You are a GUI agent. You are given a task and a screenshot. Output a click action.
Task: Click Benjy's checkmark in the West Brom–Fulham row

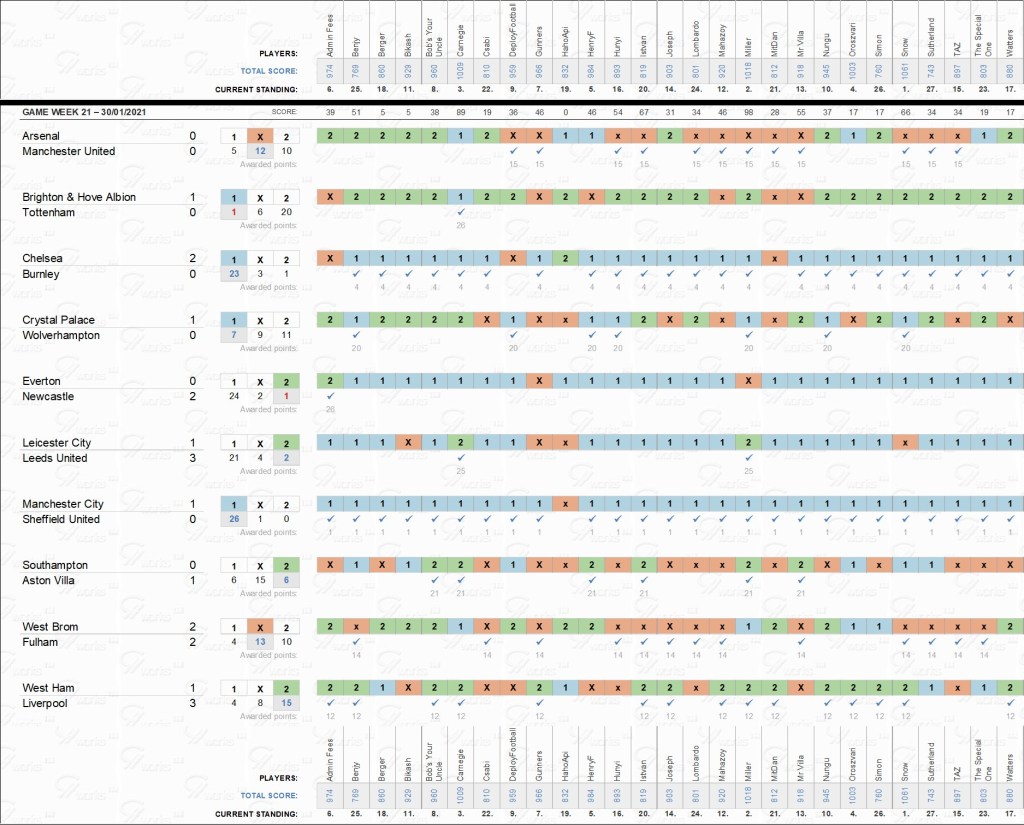[356, 642]
